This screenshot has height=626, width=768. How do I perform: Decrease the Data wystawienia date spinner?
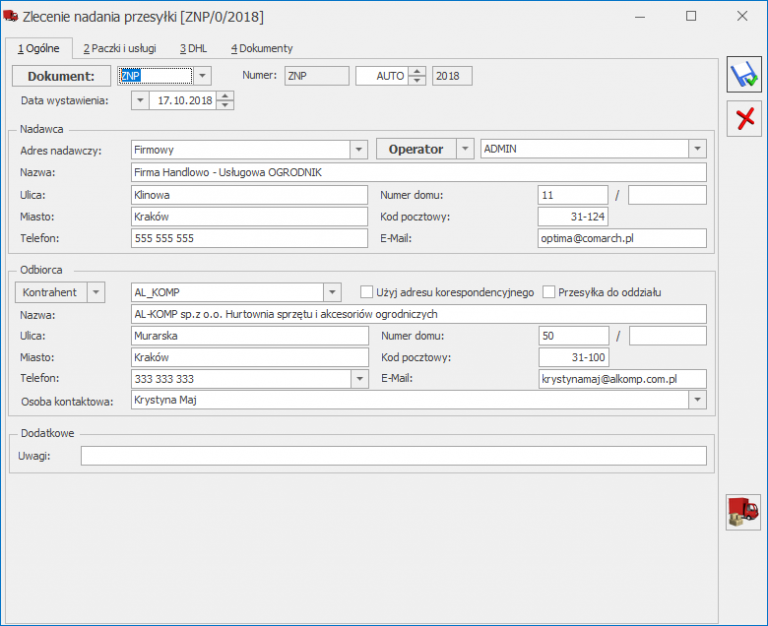[225, 105]
